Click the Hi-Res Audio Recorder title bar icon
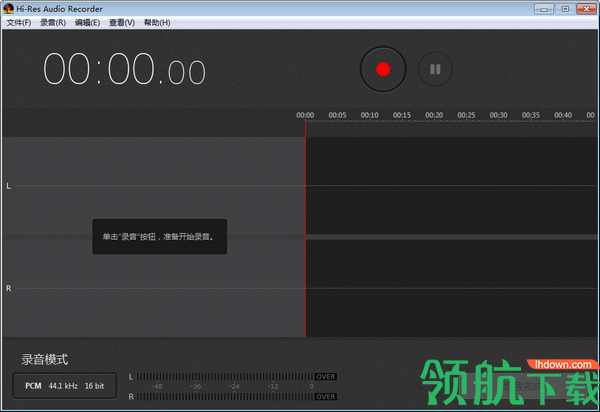Viewport: 600px width, 412px height. click(8, 8)
